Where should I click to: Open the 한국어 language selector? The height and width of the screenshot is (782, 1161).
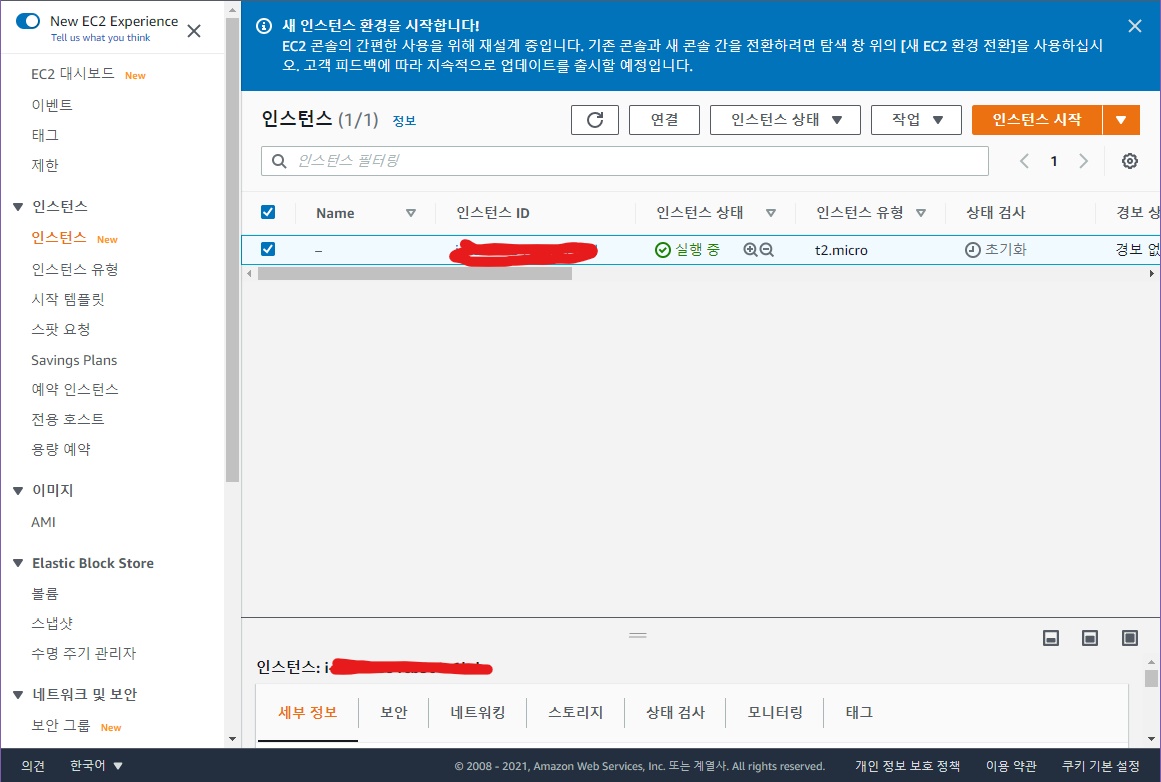tap(96, 765)
